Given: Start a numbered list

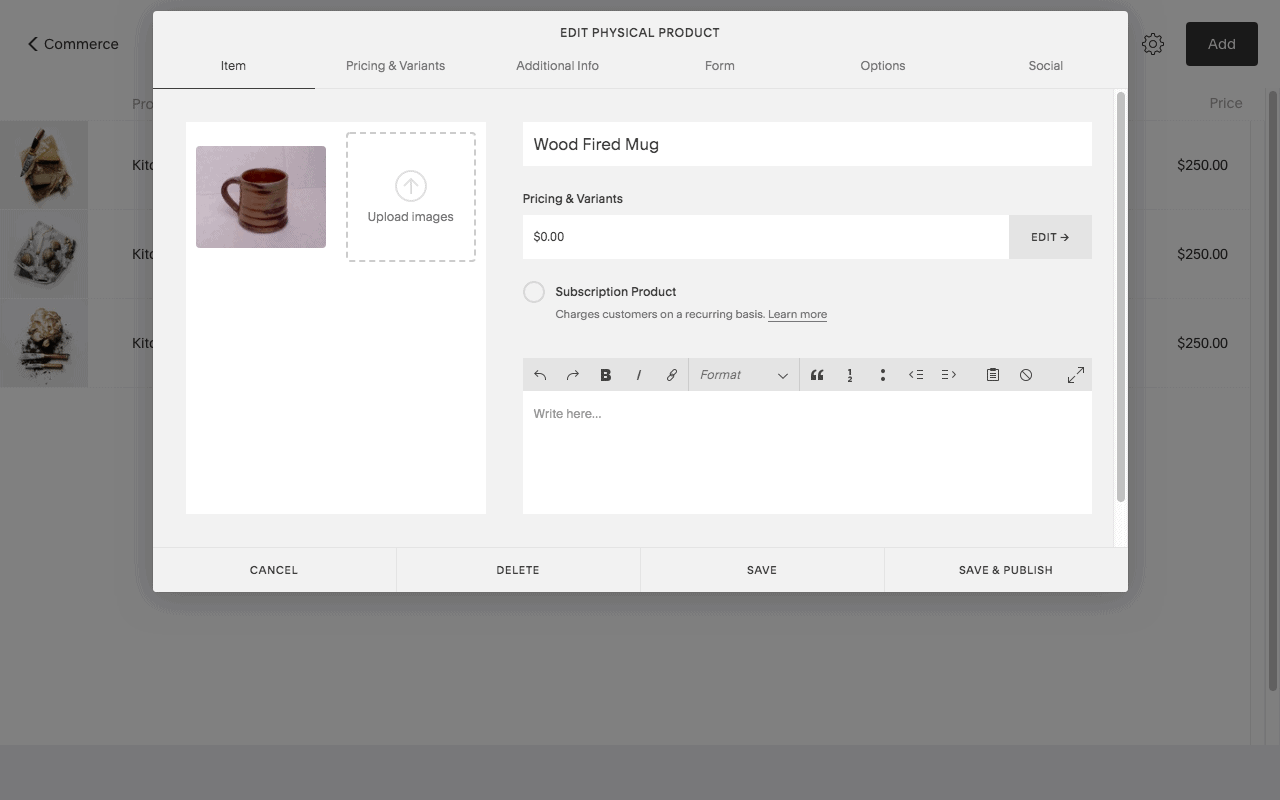Looking at the screenshot, I should tap(850, 375).
